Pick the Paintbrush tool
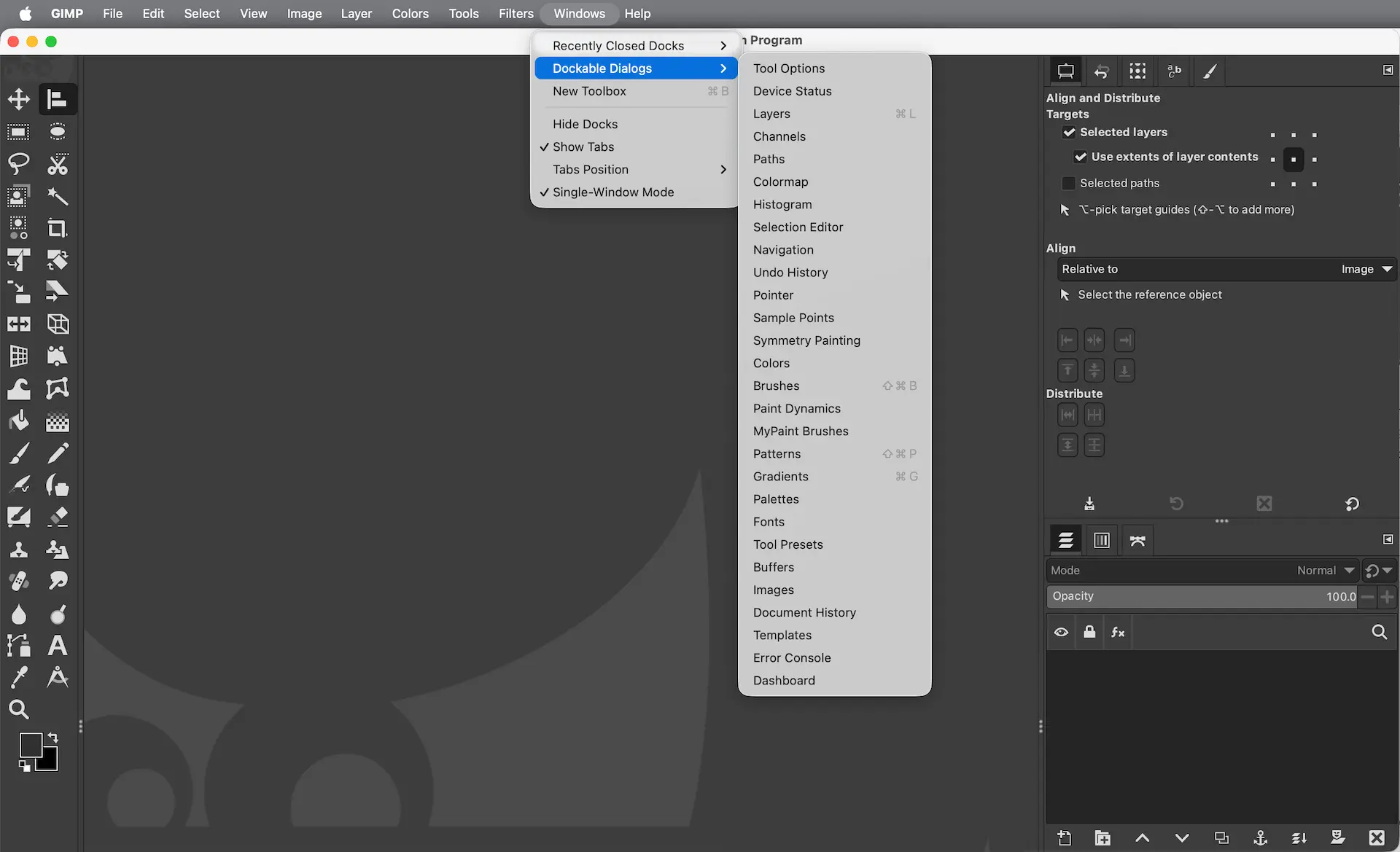The height and width of the screenshot is (852, 1400). point(19,453)
